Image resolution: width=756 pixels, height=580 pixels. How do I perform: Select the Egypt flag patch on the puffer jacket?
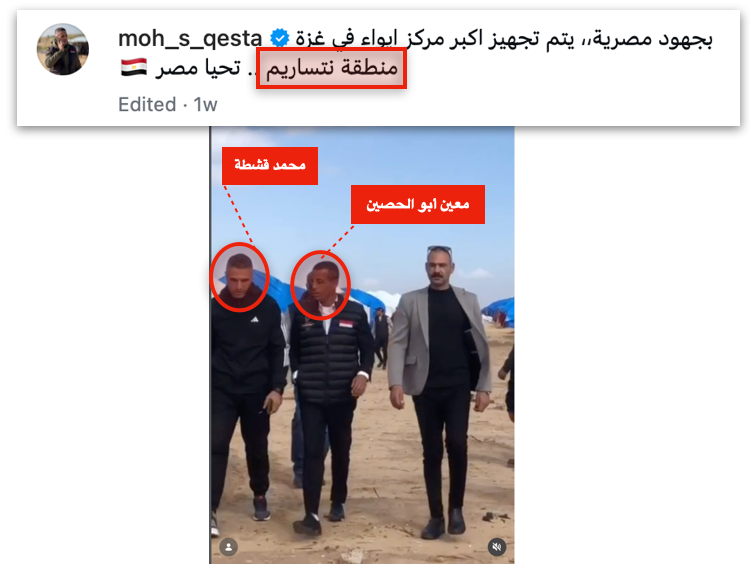(x=345, y=324)
